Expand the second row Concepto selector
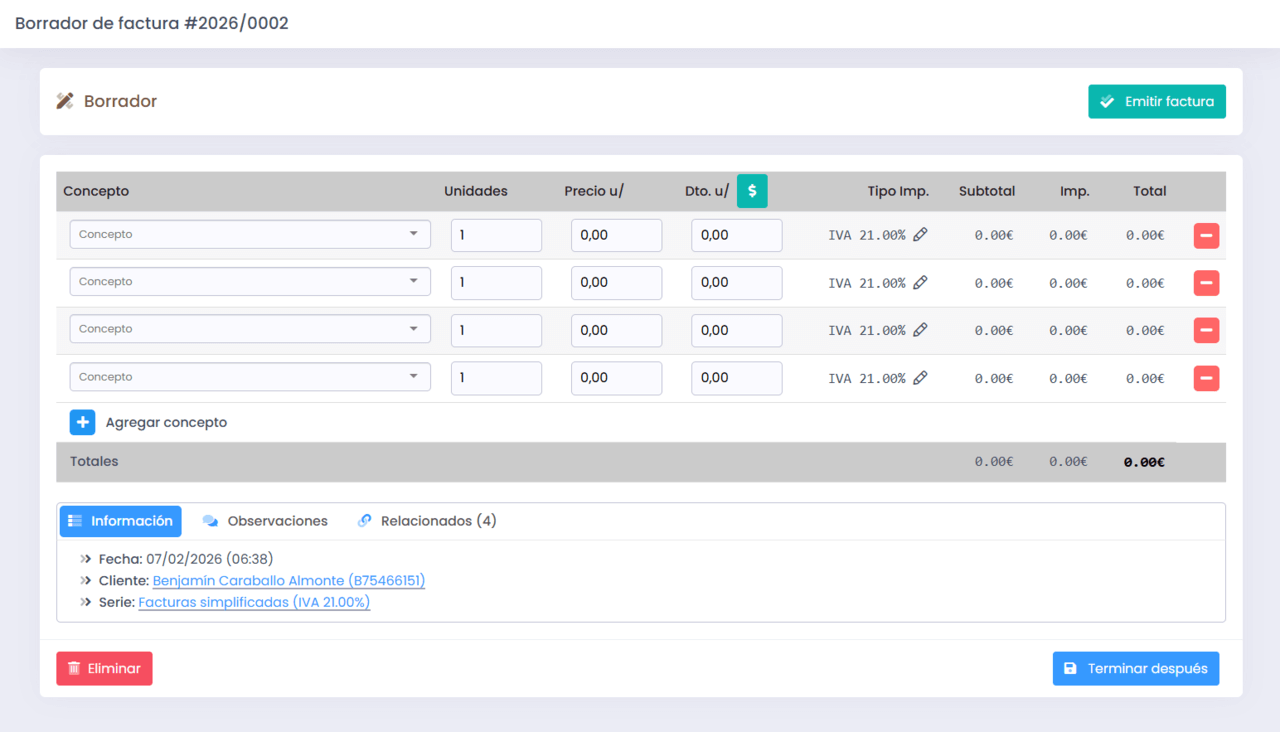Screen dimensions: 1280x732 249,282
